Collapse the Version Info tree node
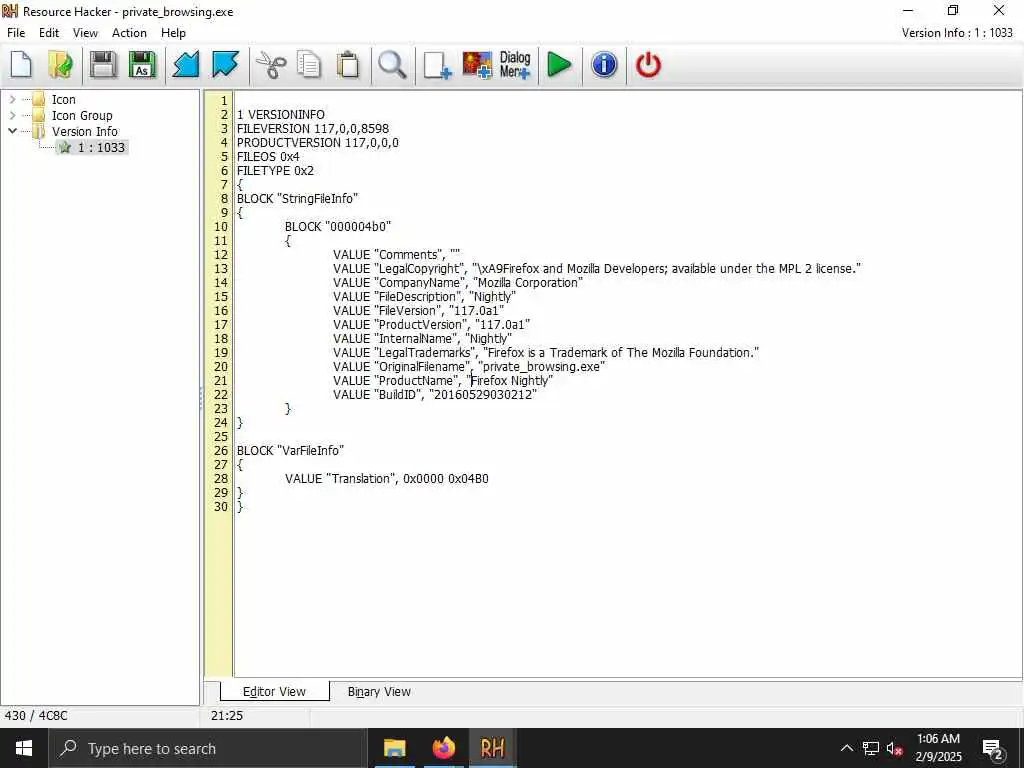 pos(12,131)
